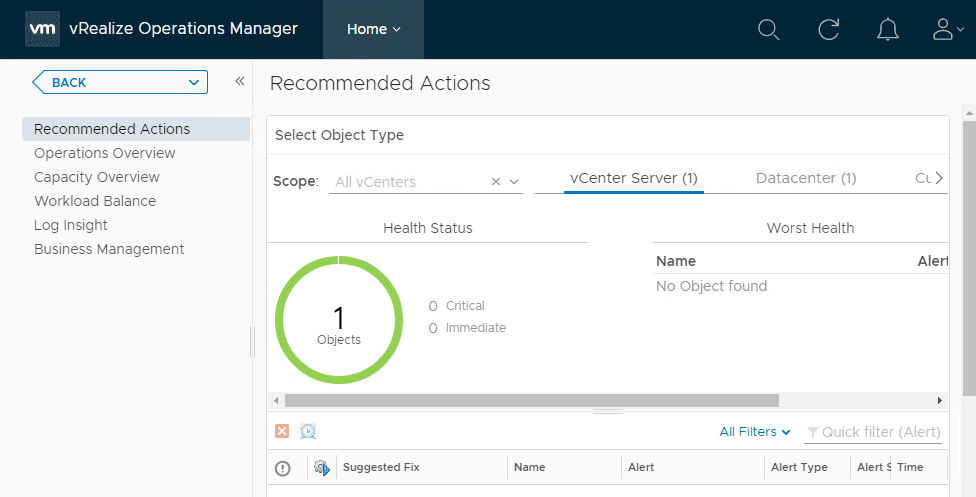Image resolution: width=976 pixels, height=497 pixels.
Task: Click the cancel alert red X icon
Action: 282,431
